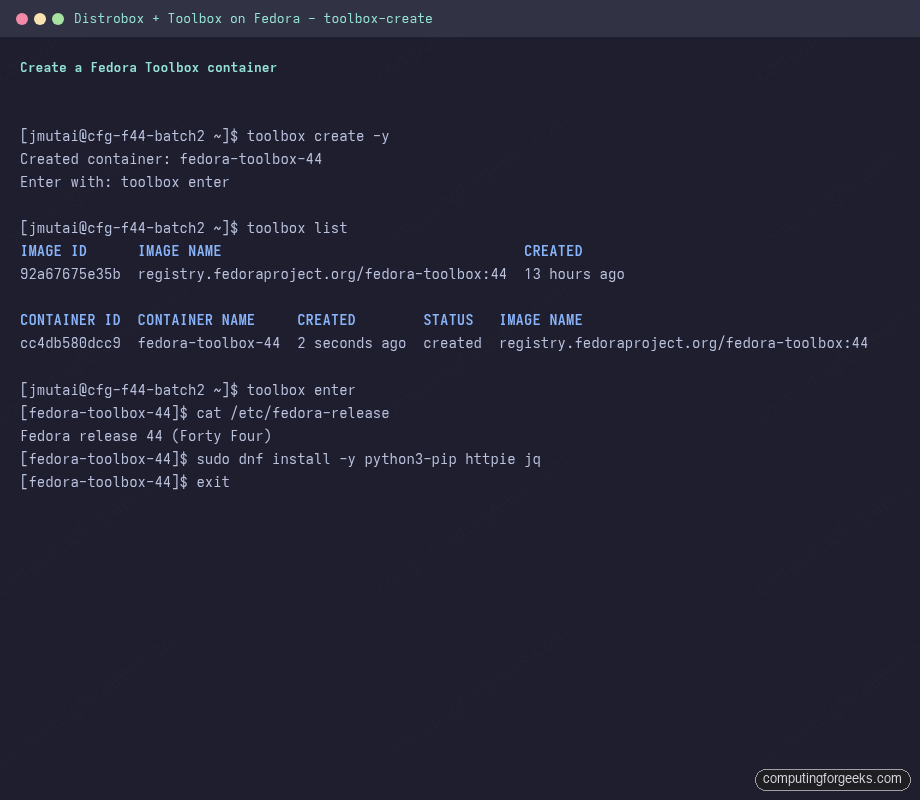The image size is (920, 800).
Task: Click the 'sudo dnf install -y python3-pip httpie jq' line
Action: (280, 459)
